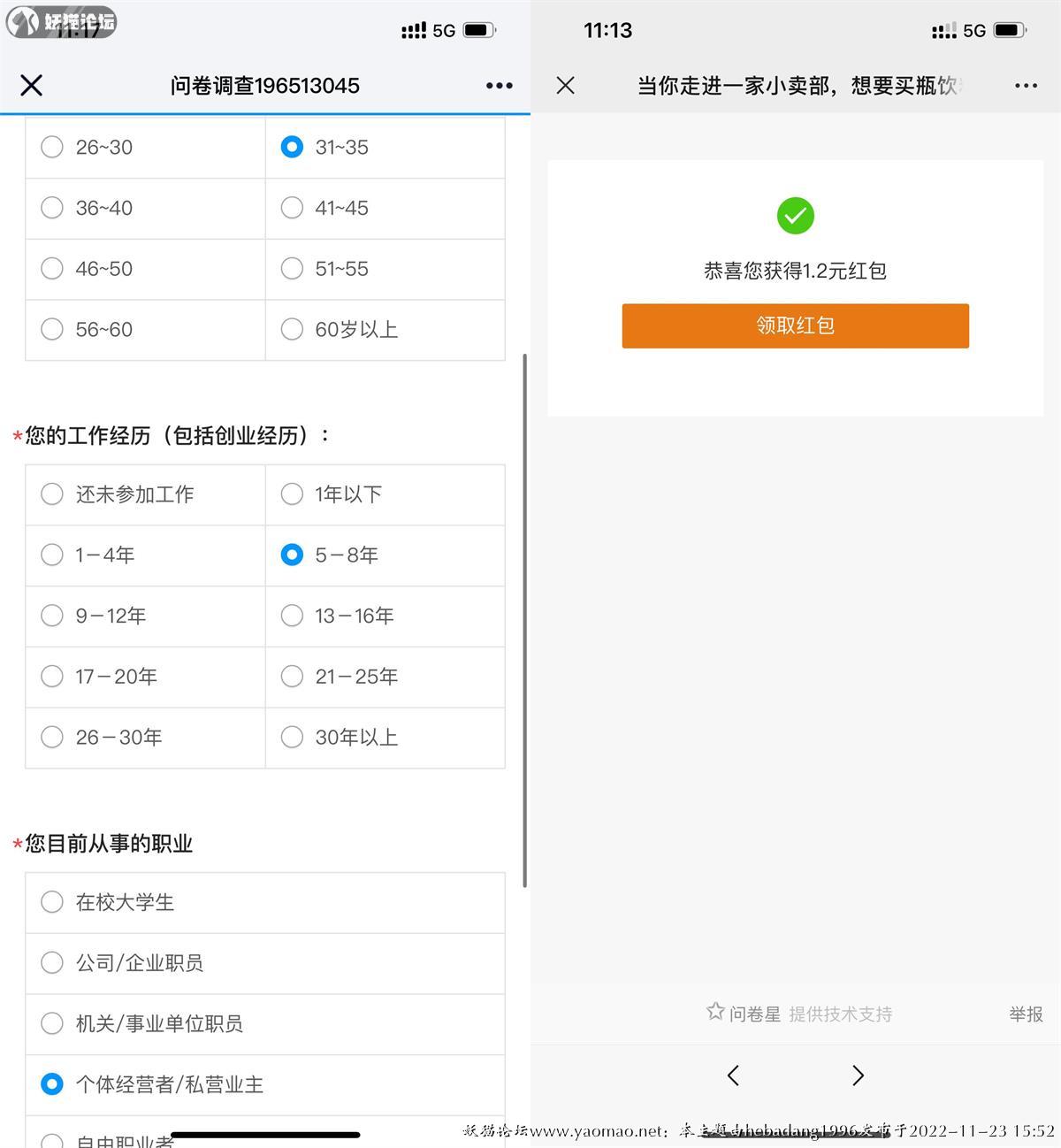Select age range 31~35
Viewport: 1061px width, 1148px height.
pyautogui.click(x=385, y=148)
